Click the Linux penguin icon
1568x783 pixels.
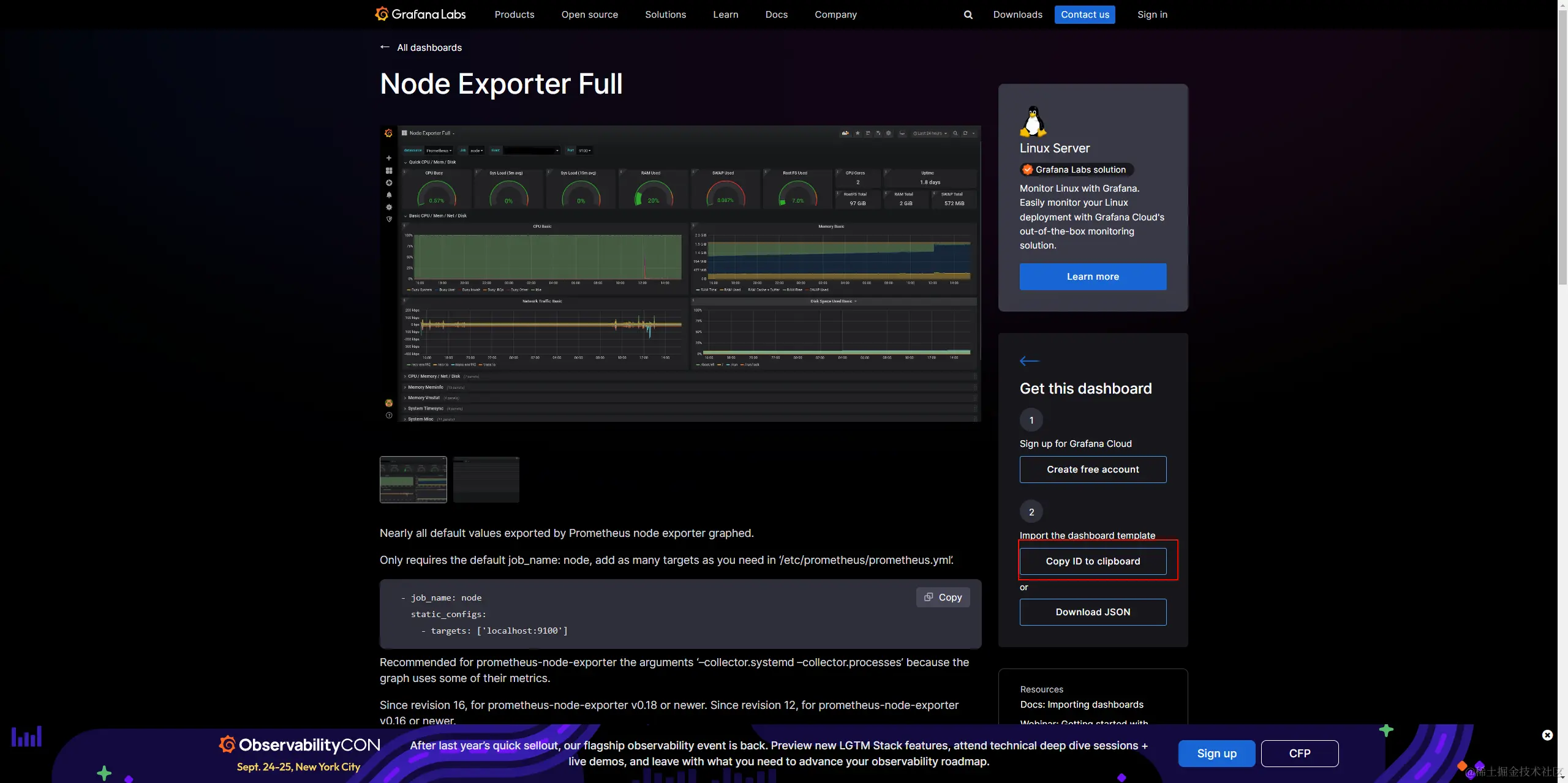click(x=1033, y=121)
